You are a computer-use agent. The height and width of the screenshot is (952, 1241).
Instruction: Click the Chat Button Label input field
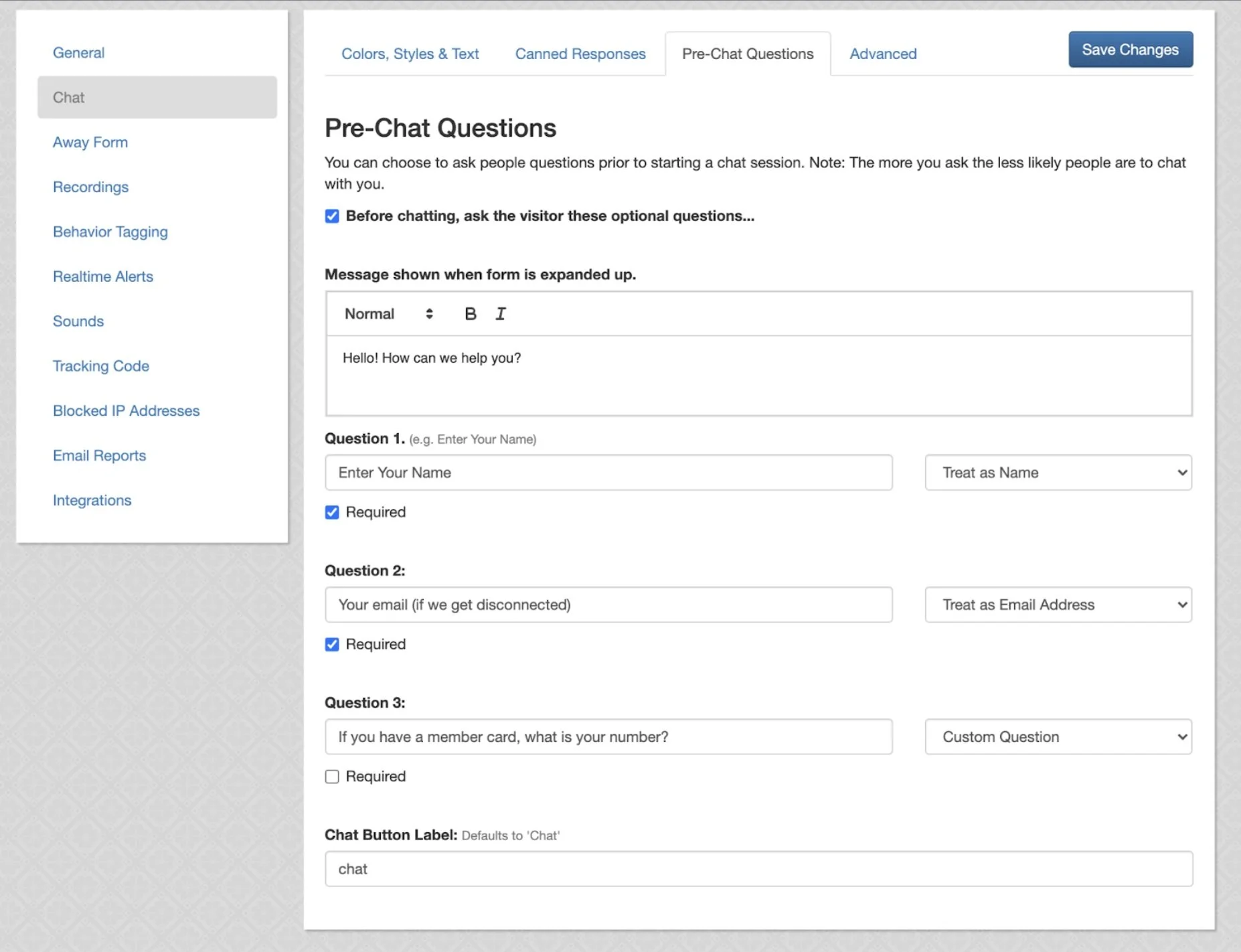pyautogui.click(x=758, y=869)
